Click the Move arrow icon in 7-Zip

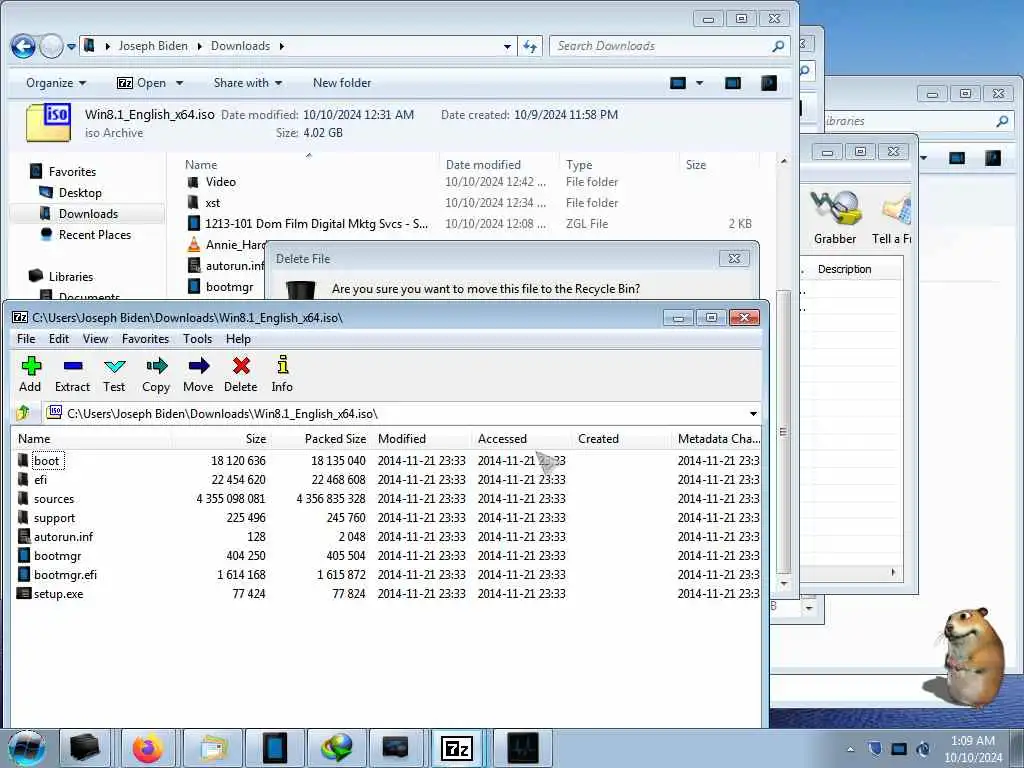pos(198,374)
